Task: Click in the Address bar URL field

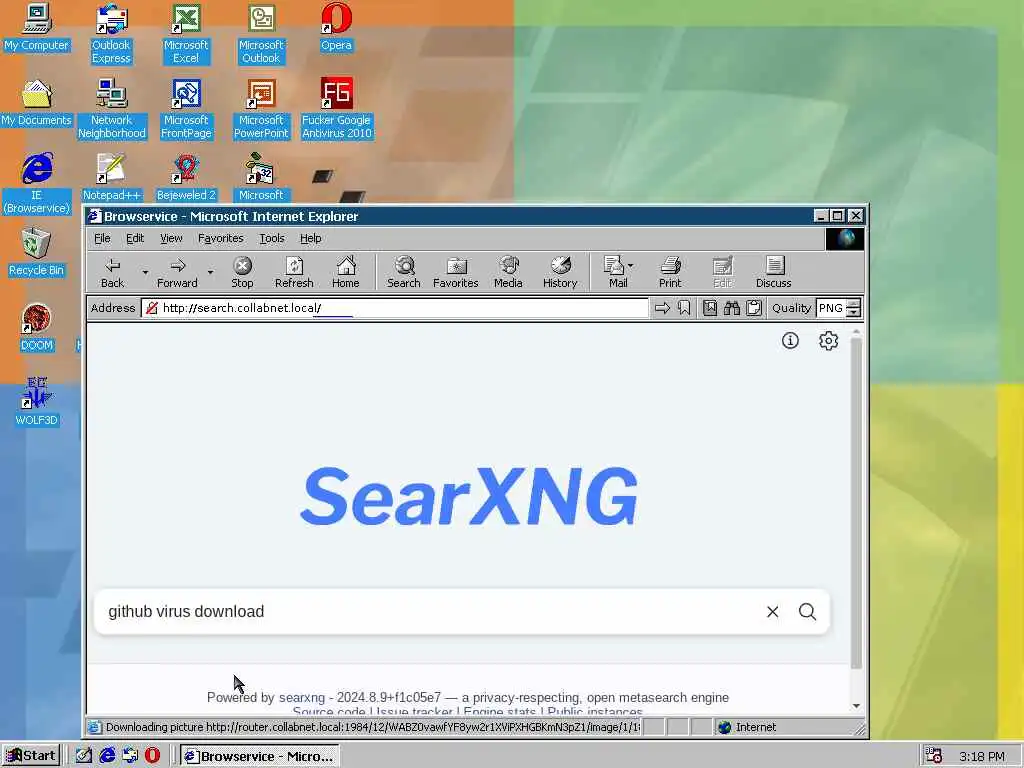Action: (394, 308)
